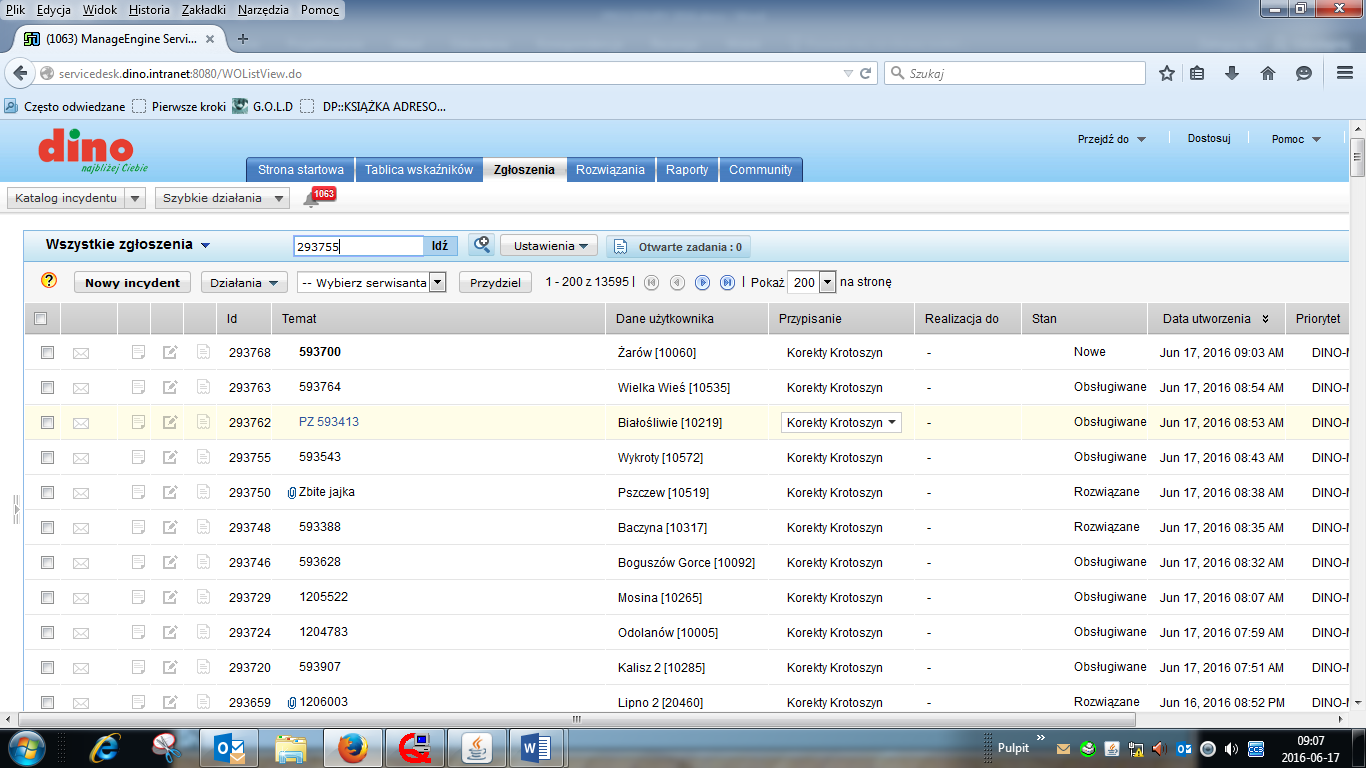This screenshot has width=1366, height=768.
Task: Open the Wszystkie zgłoszenia view filter
Action: pyautogui.click(x=128, y=244)
